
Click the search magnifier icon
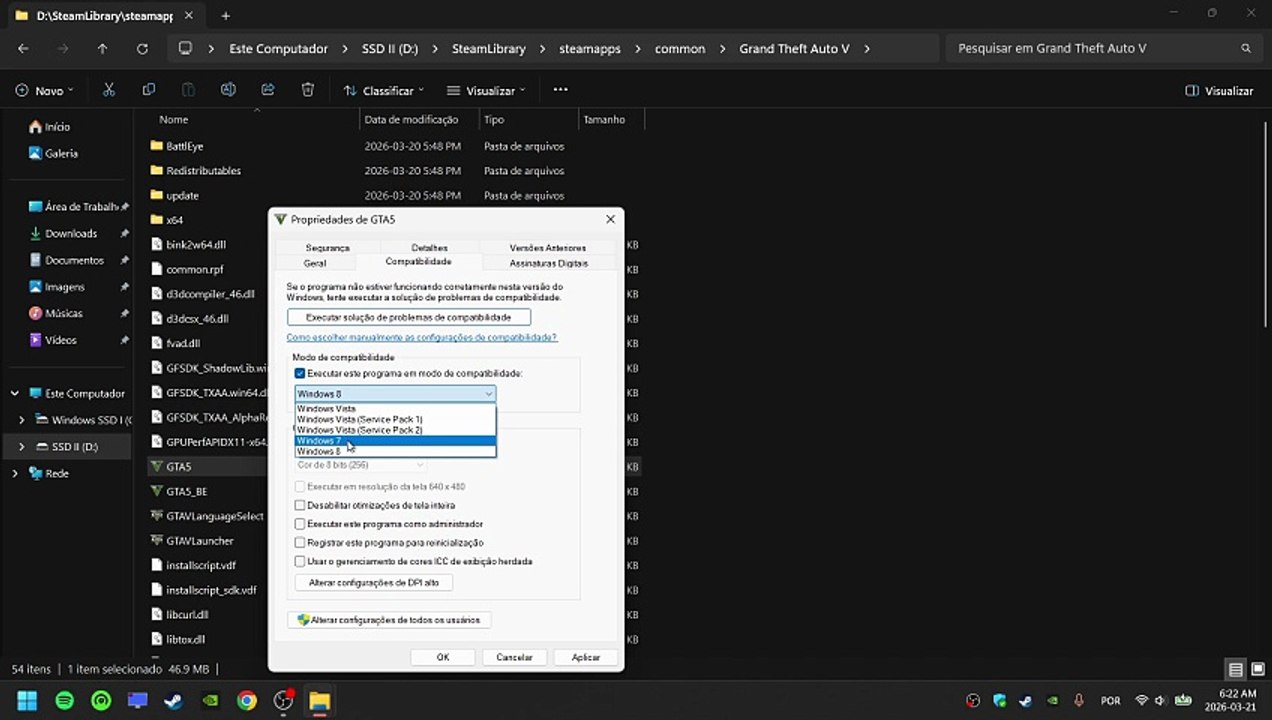pyautogui.click(x=1246, y=48)
